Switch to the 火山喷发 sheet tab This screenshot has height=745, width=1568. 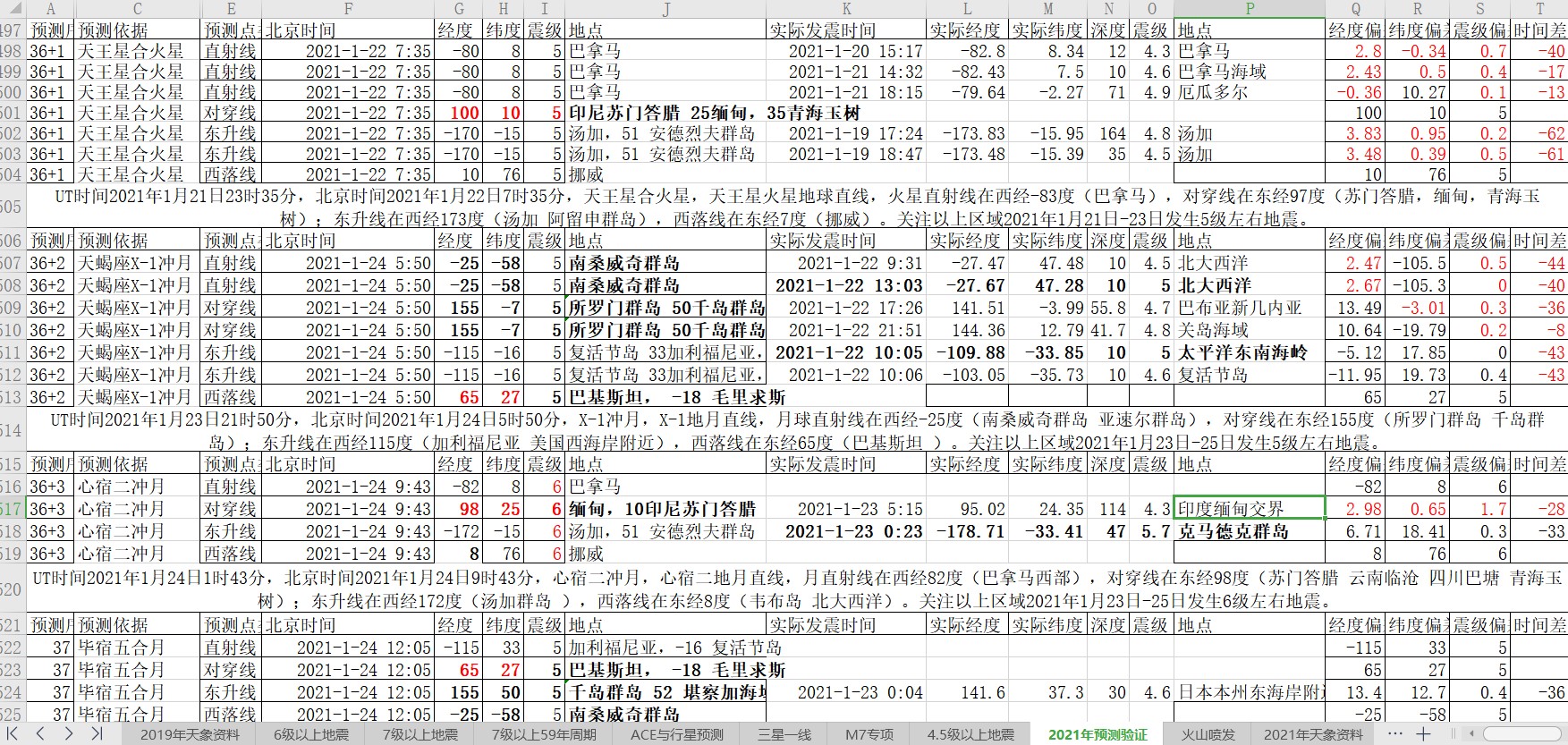pos(1208,734)
